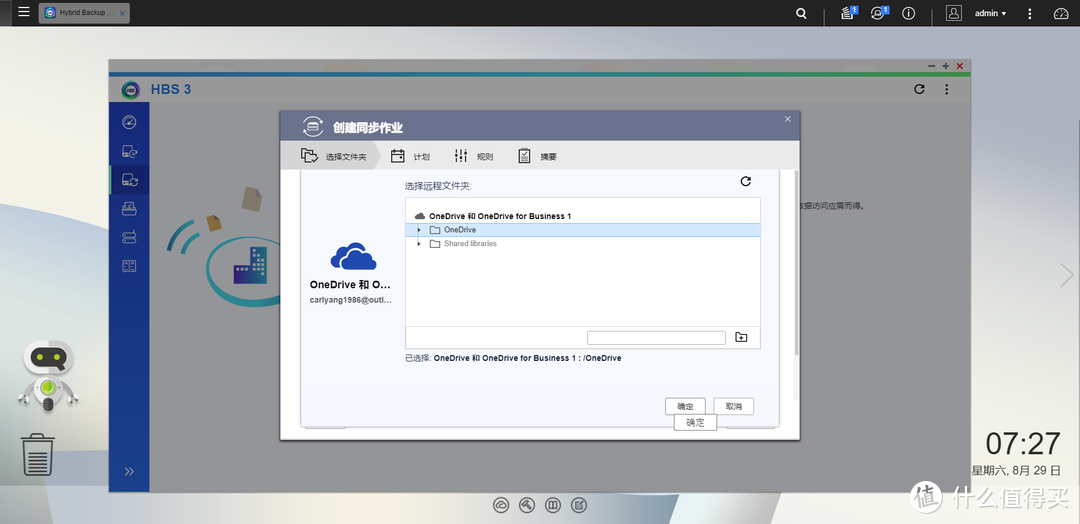Refresh the remote folder list
This screenshot has height=524, width=1080.
(745, 181)
